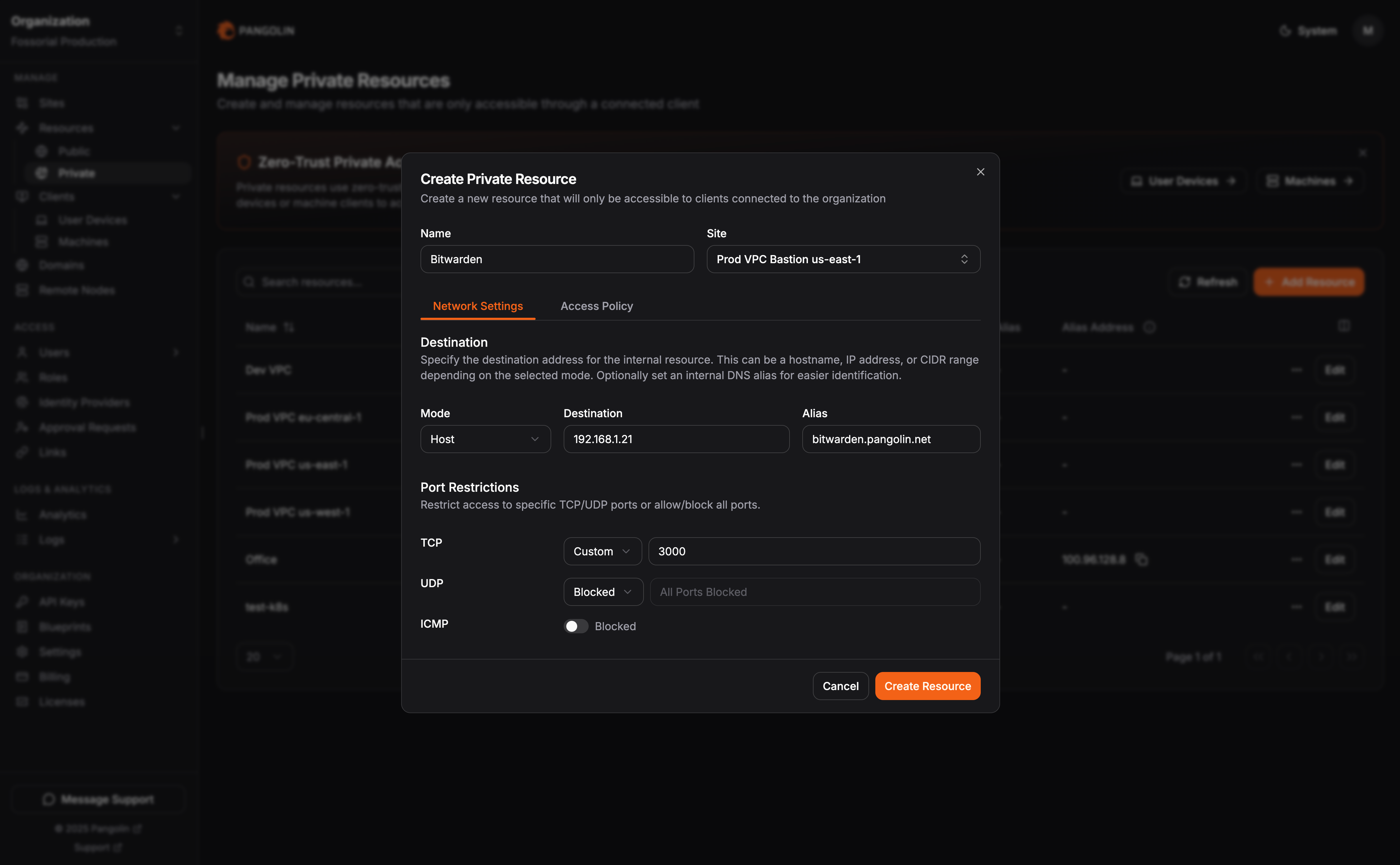This screenshot has width=1400, height=865.
Task: Click the Destination IP input field
Action: (676, 439)
